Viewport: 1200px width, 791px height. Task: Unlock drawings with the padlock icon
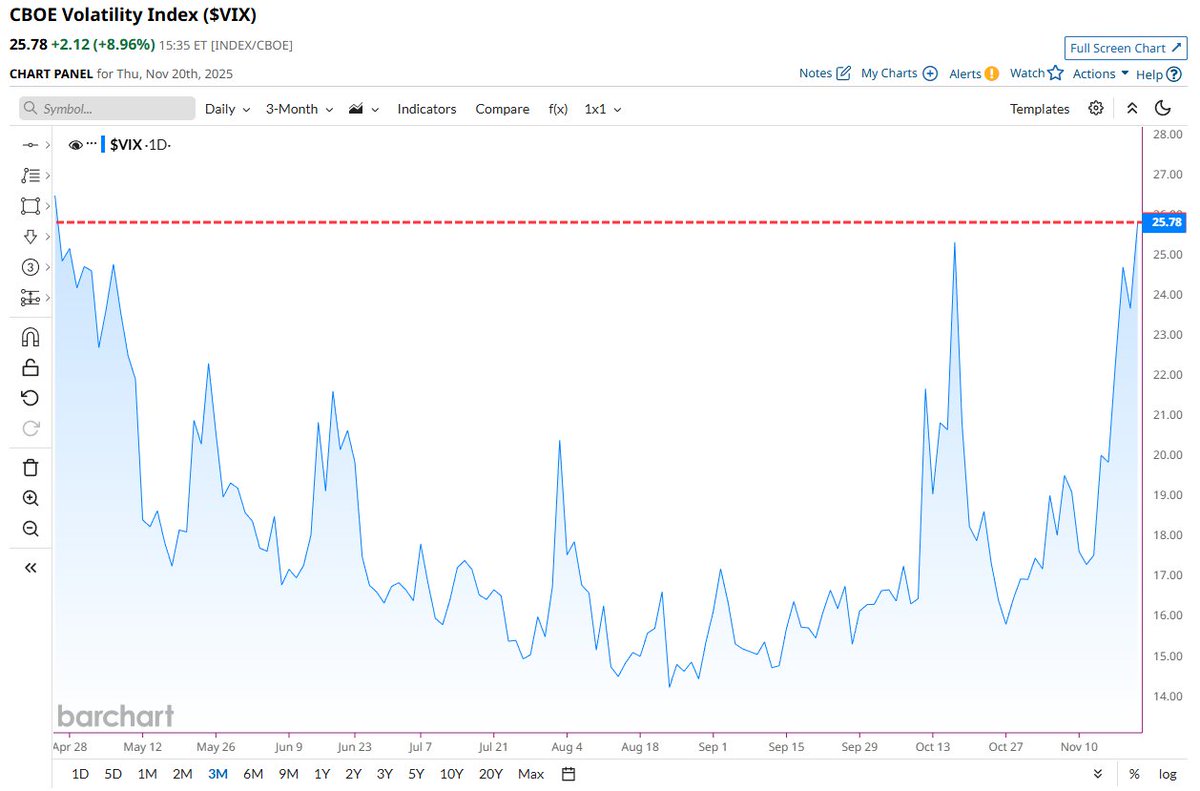pyautogui.click(x=30, y=367)
